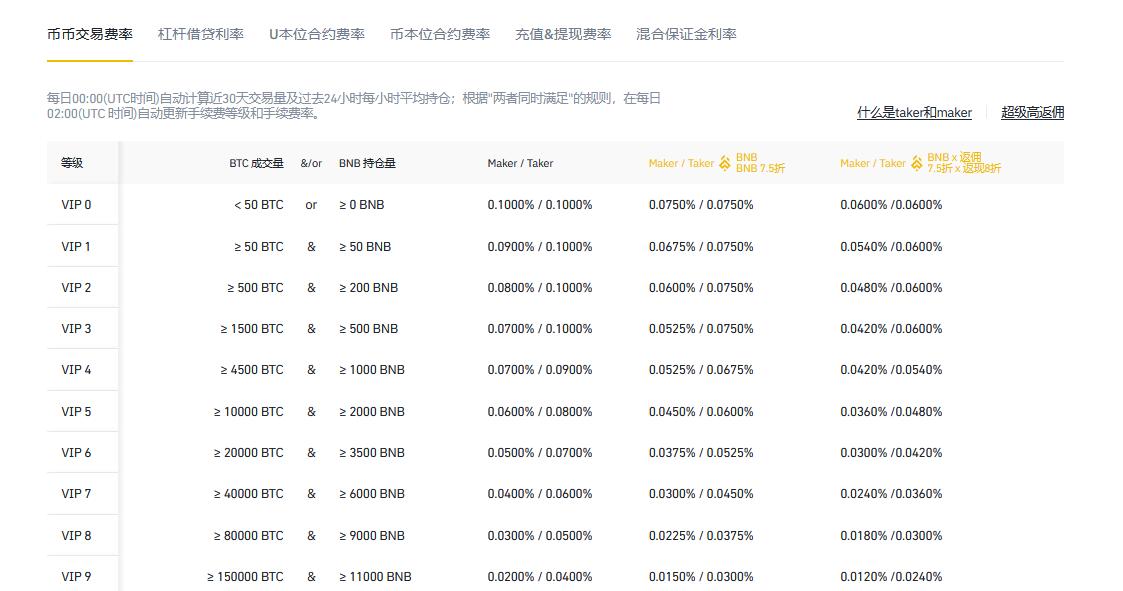Screen dimensions: 1123x591
Task: Click the ≥ 150000 BTC volume cell
Action: (246, 577)
